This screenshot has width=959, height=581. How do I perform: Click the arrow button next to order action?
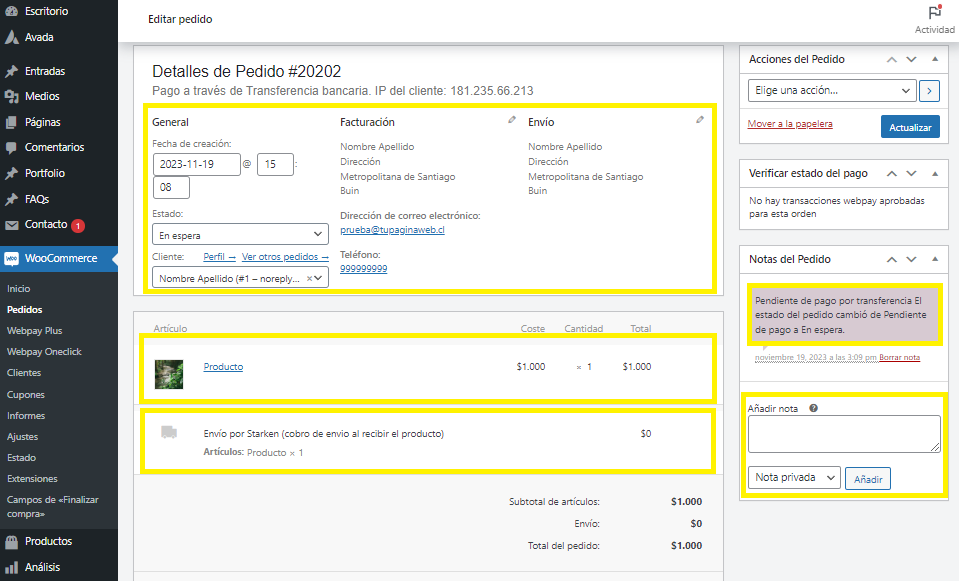929,91
